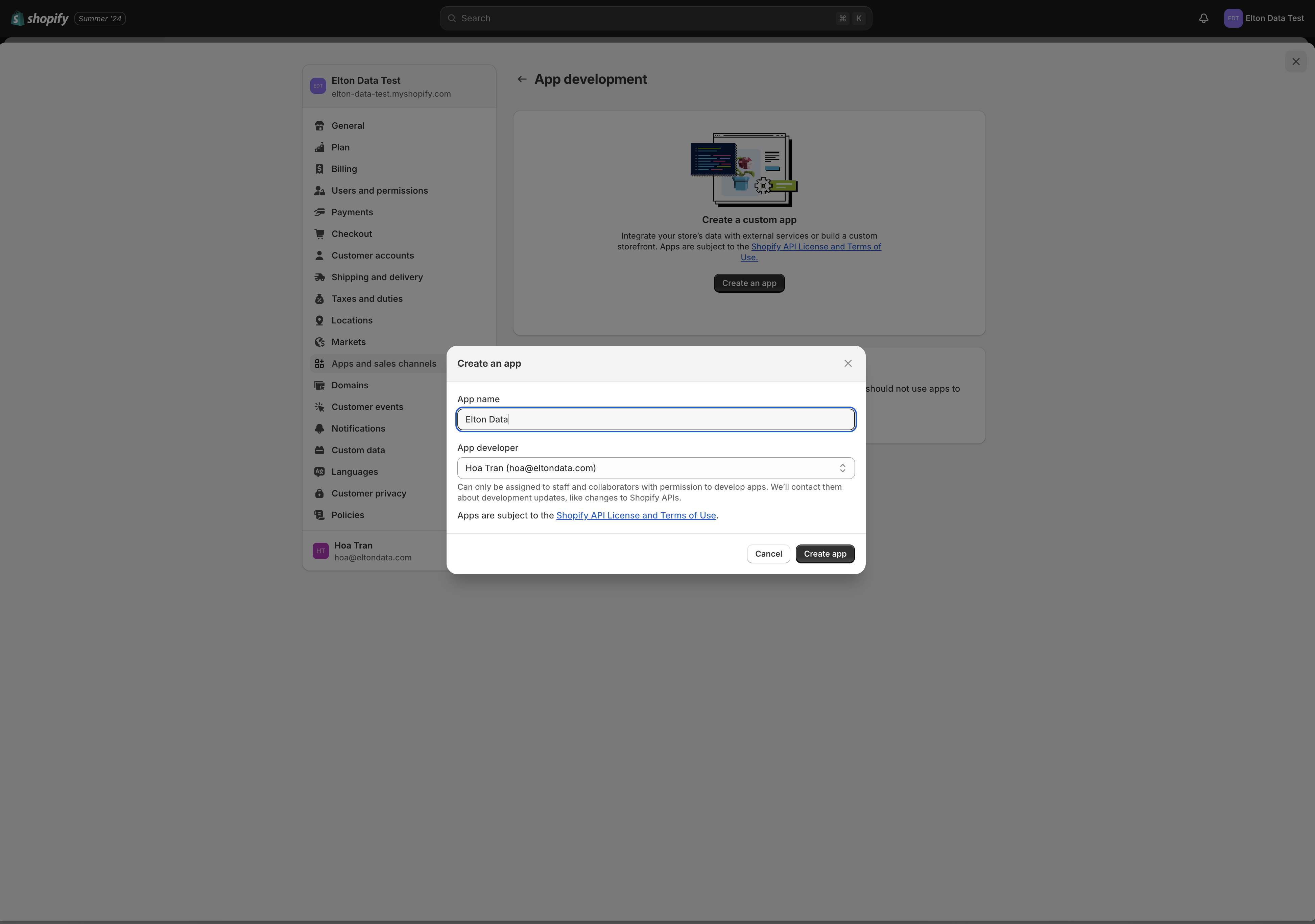This screenshot has width=1315, height=924.
Task: Open the Shopify API License and Terms link
Action: point(636,515)
